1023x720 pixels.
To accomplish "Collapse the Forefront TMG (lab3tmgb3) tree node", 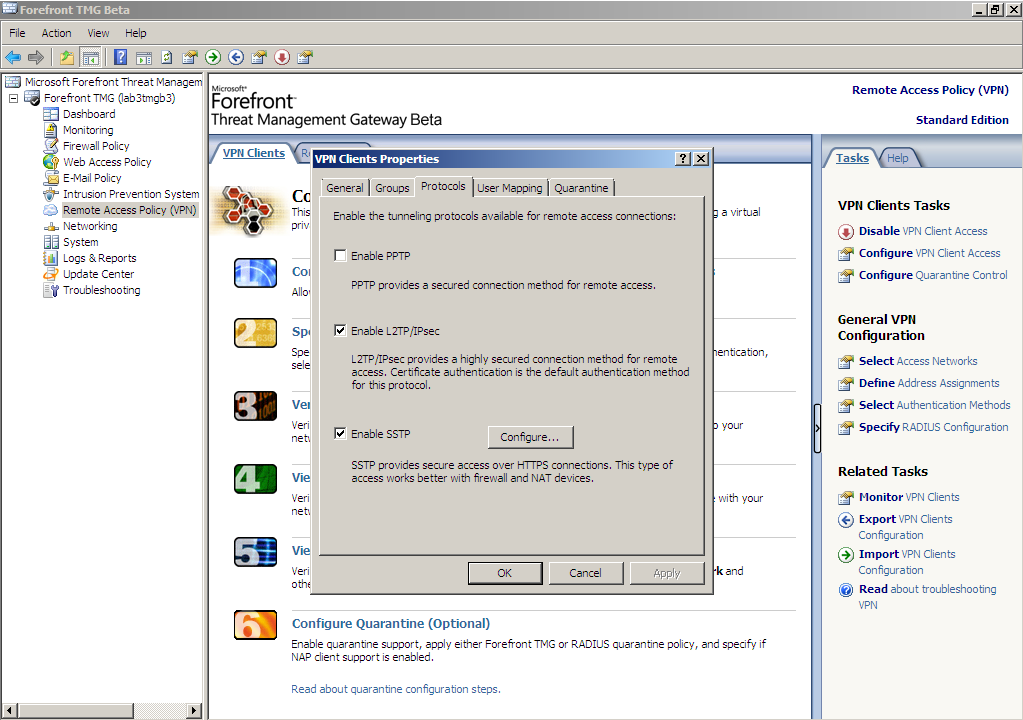I will [13, 98].
